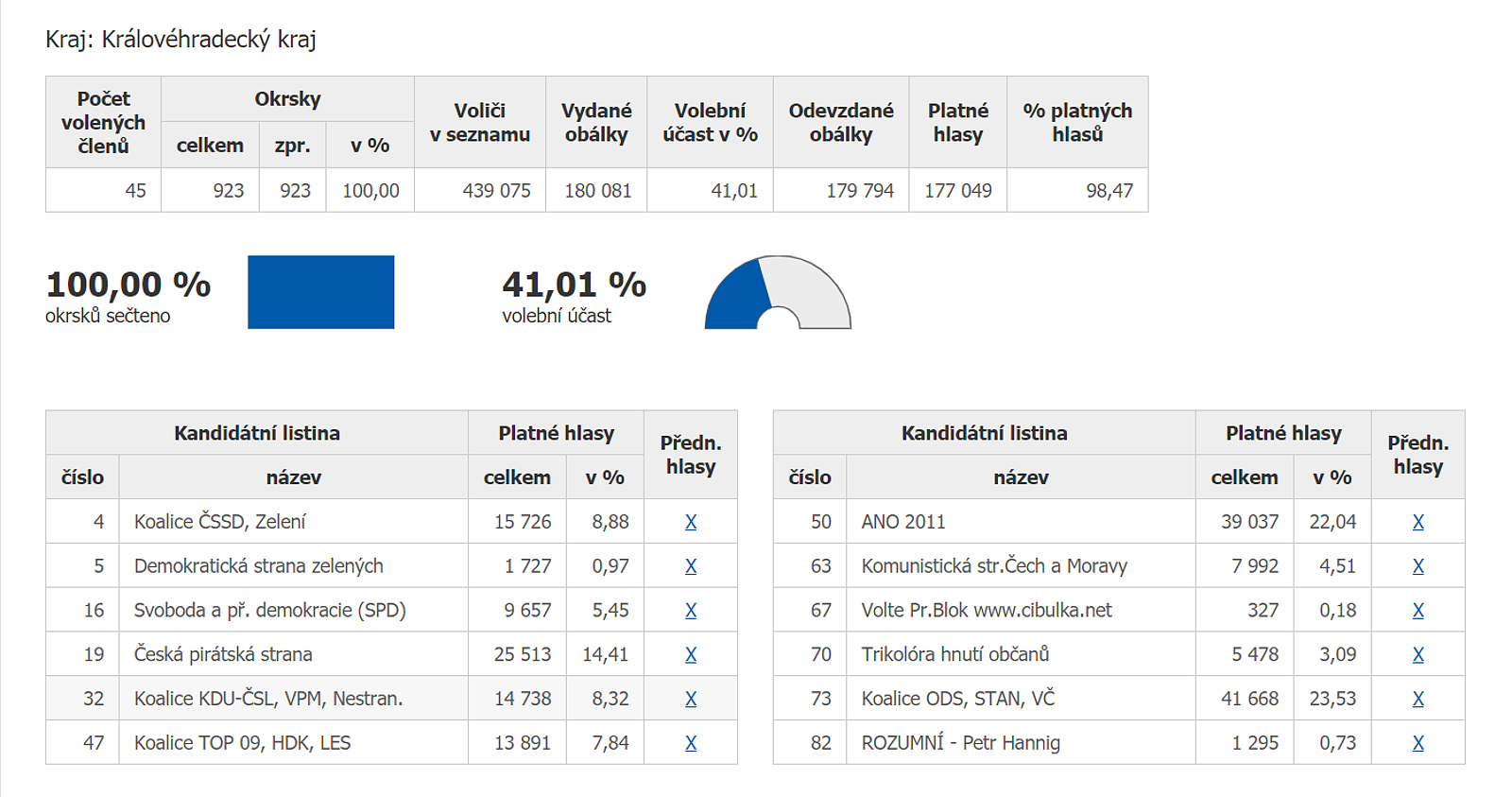The width and height of the screenshot is (1512, 797).
Task: Click the 'Počet volených členů' header
Action: click(x=104, y=123)
